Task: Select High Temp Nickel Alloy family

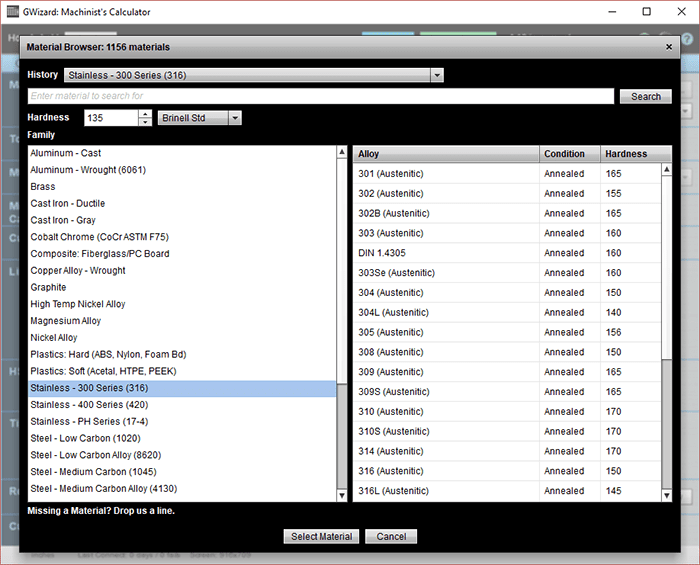Action: [182, 304]
